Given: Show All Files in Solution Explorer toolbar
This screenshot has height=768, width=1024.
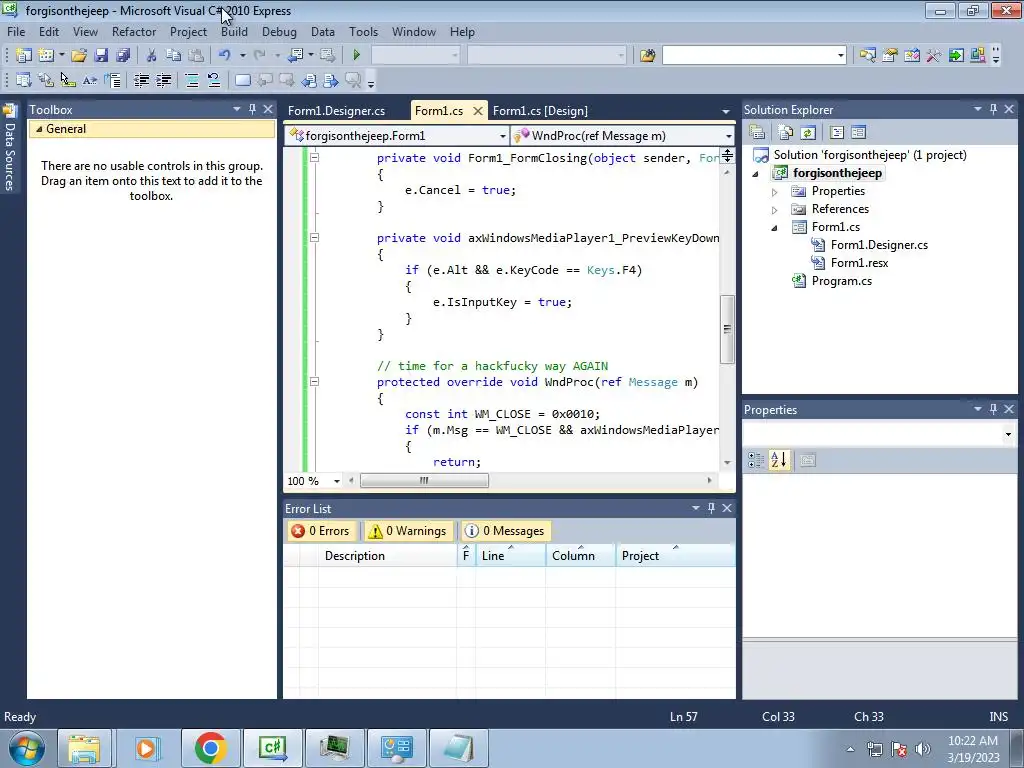Looking at the screenshot, I should click(786, 133).
